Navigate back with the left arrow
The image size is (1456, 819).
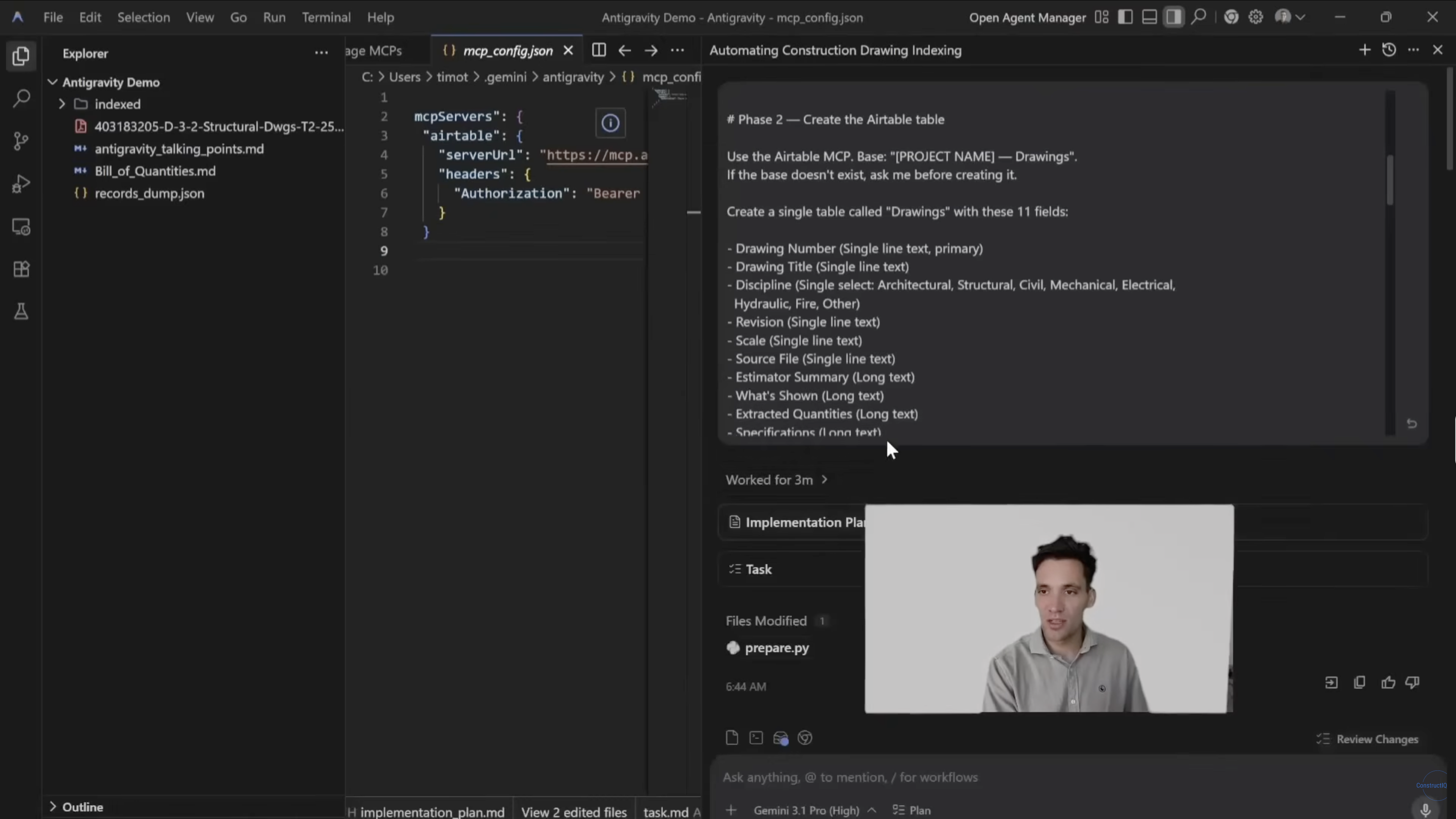pyautogui.click(x=624, y=50)
